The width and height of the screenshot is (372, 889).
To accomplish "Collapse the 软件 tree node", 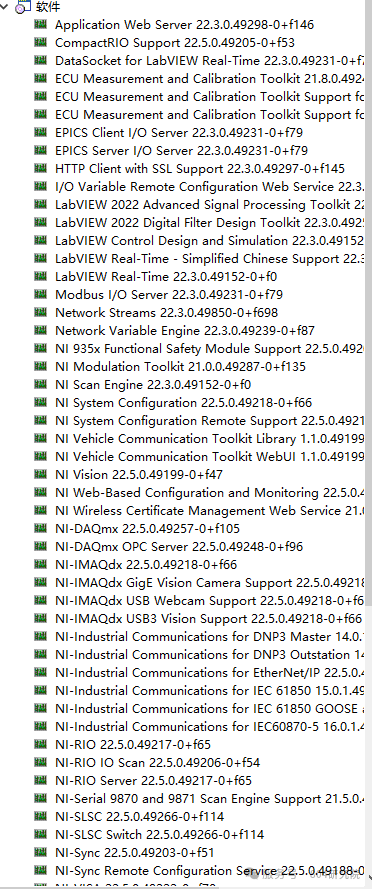I will pos(5,7).
